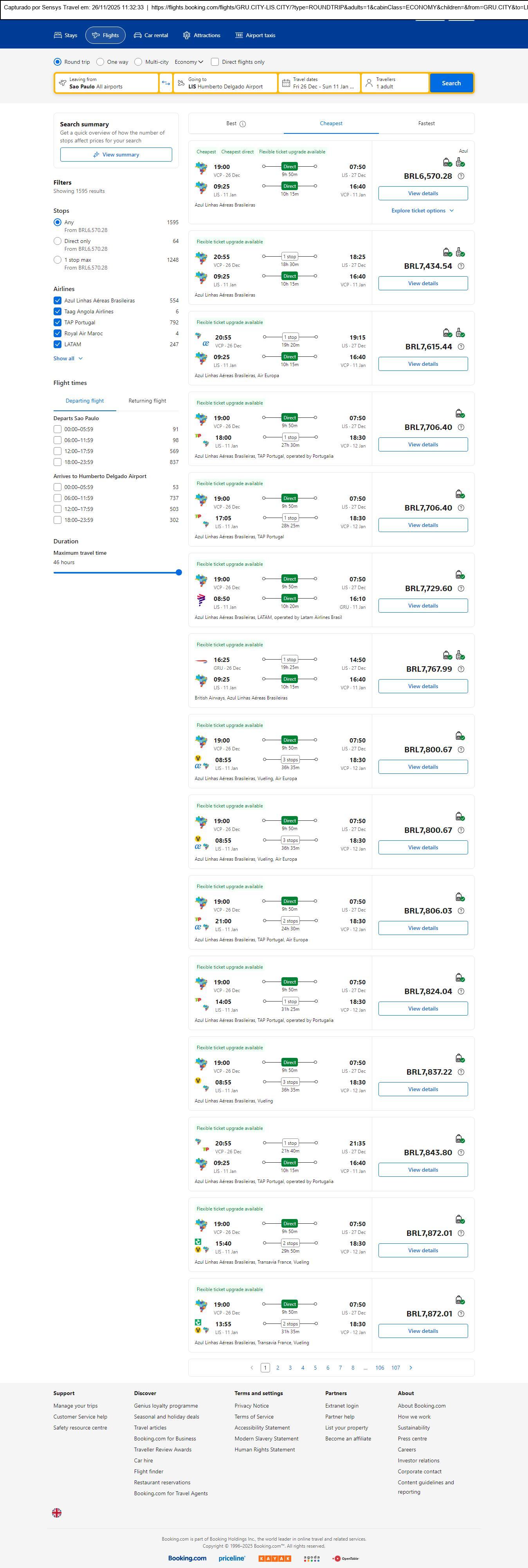Image resolution: width=528 pixels, height=1568 pixels.
Task: Click the price info icon beside BRL7,767.99
Action: pos(461,669)
